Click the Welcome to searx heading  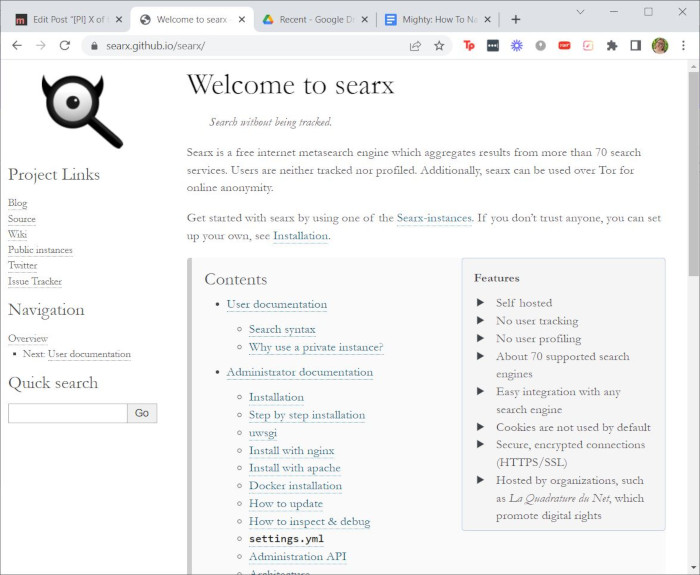(291, 84)
